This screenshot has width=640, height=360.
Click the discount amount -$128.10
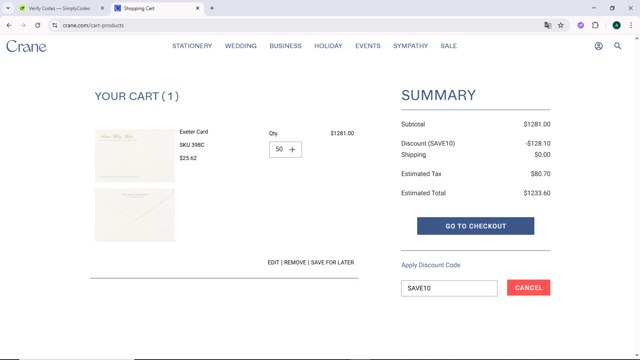pos(538,144)
